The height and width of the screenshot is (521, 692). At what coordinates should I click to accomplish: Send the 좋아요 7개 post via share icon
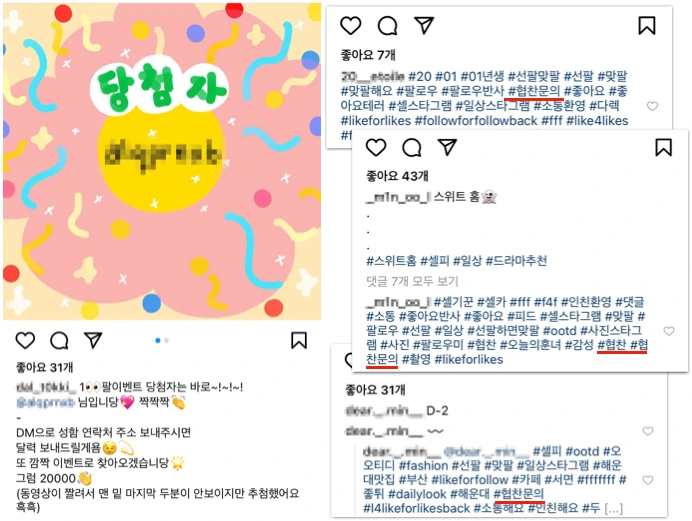(x=424, y=26)
